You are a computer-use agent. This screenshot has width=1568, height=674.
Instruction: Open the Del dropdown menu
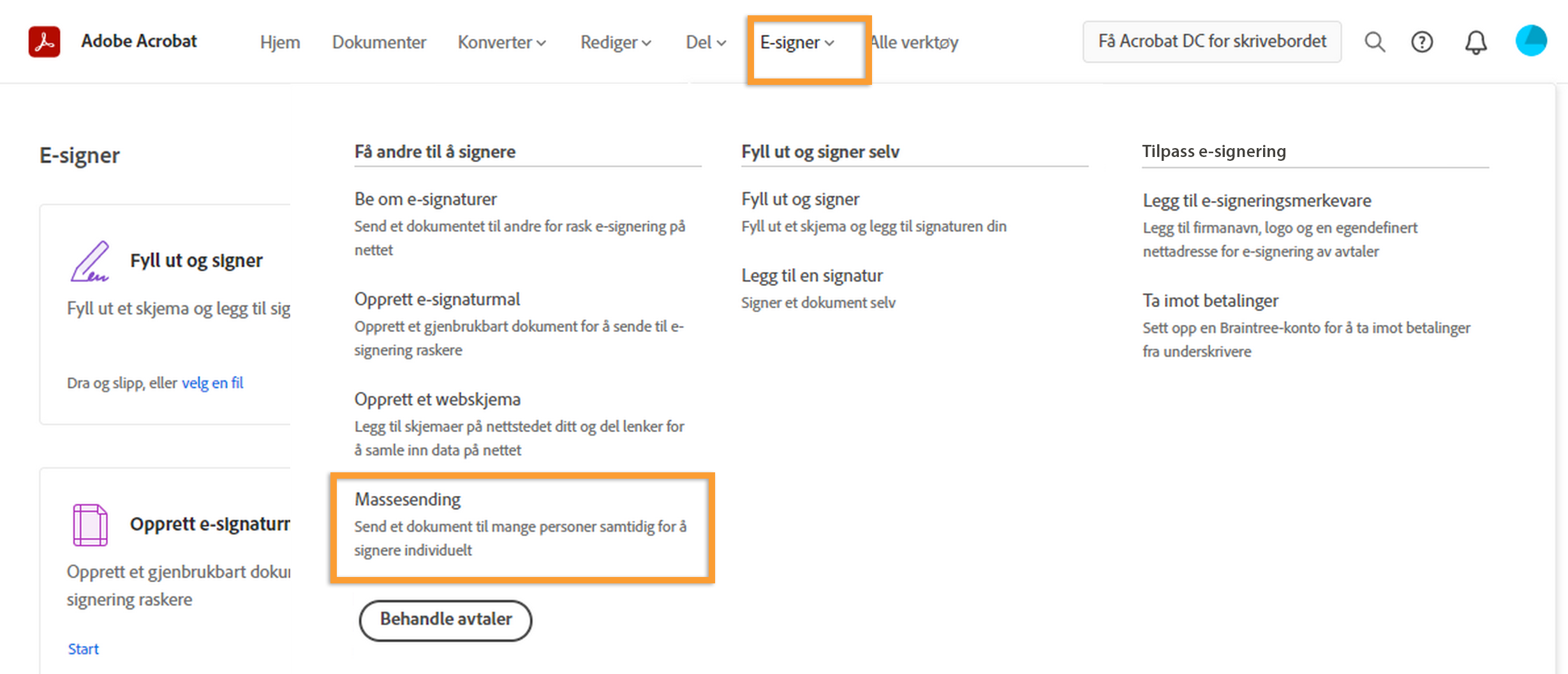pos(704,42)
